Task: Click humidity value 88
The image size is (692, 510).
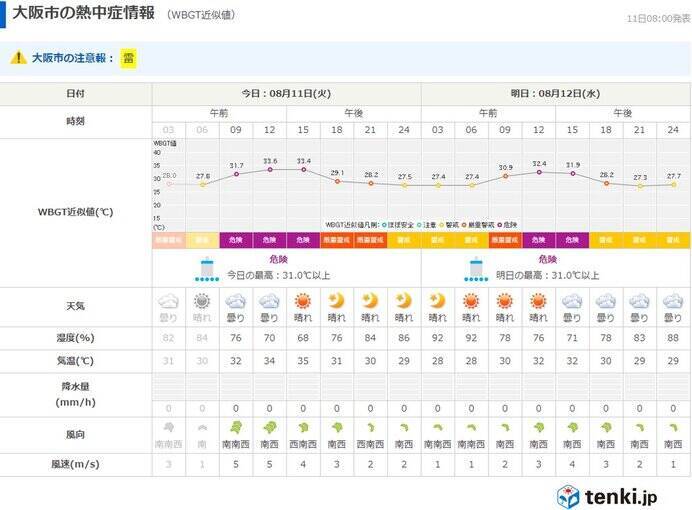Action: 673,338
